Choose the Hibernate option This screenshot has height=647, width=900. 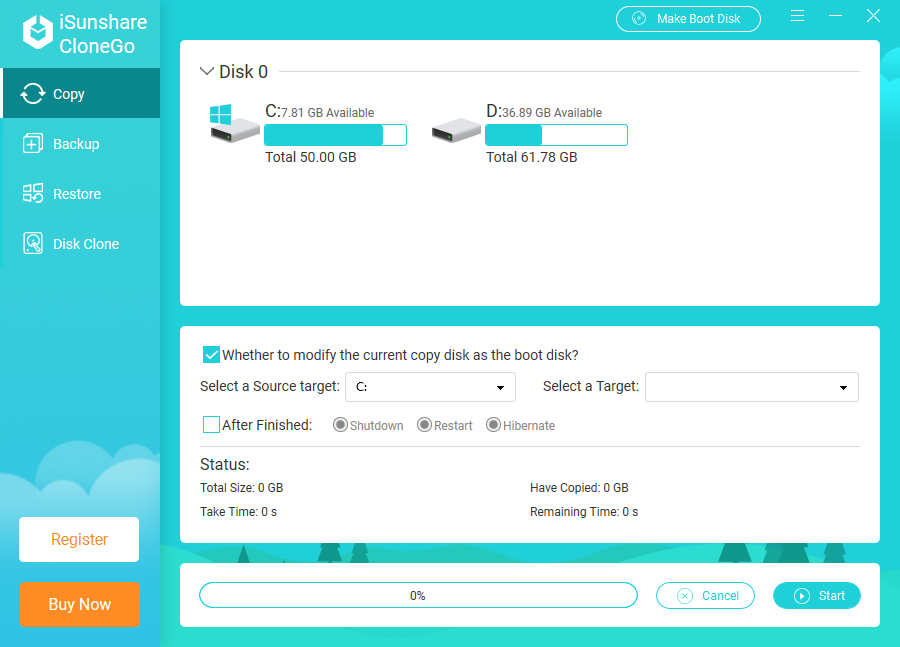click(x=492, y=424)
